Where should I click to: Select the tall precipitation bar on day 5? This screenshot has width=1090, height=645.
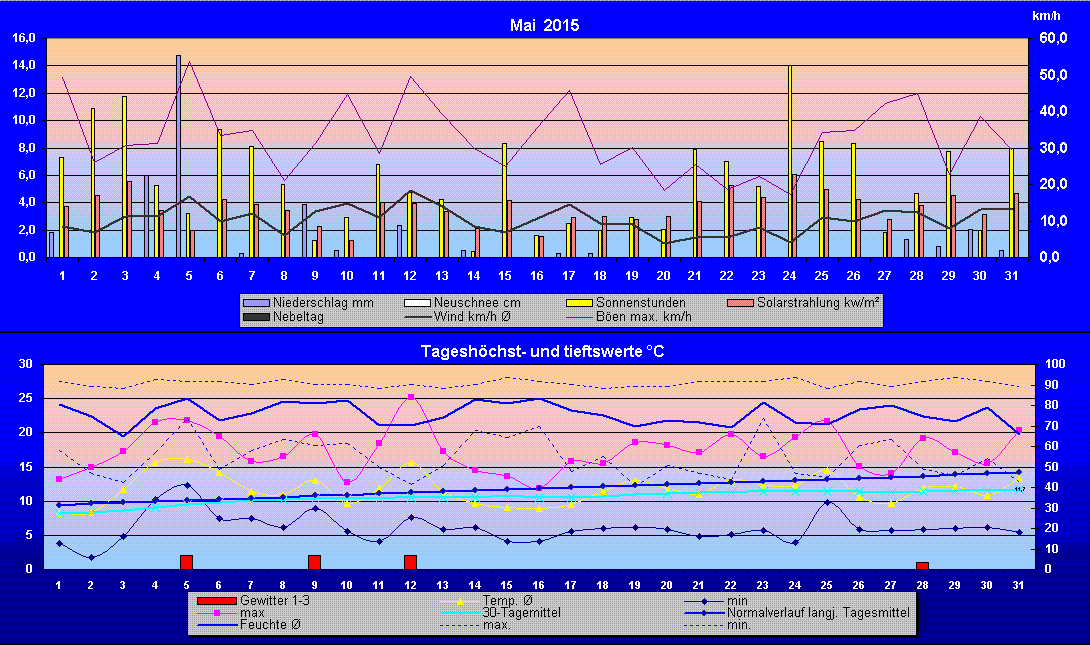pos(179,155)
